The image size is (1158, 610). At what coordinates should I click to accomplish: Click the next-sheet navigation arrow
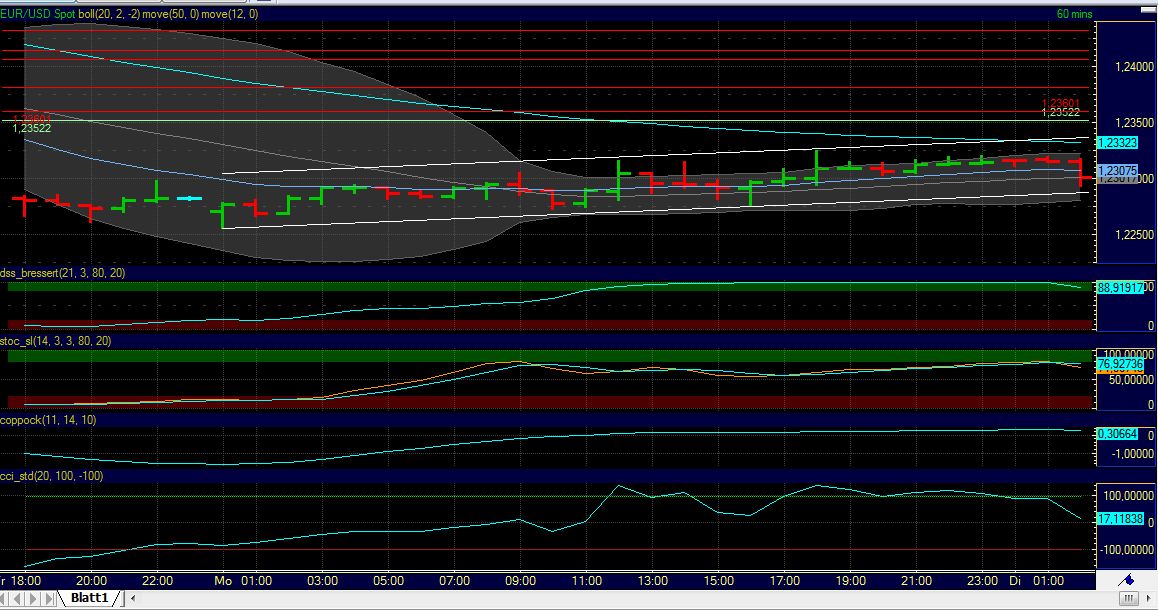(31, 598)
